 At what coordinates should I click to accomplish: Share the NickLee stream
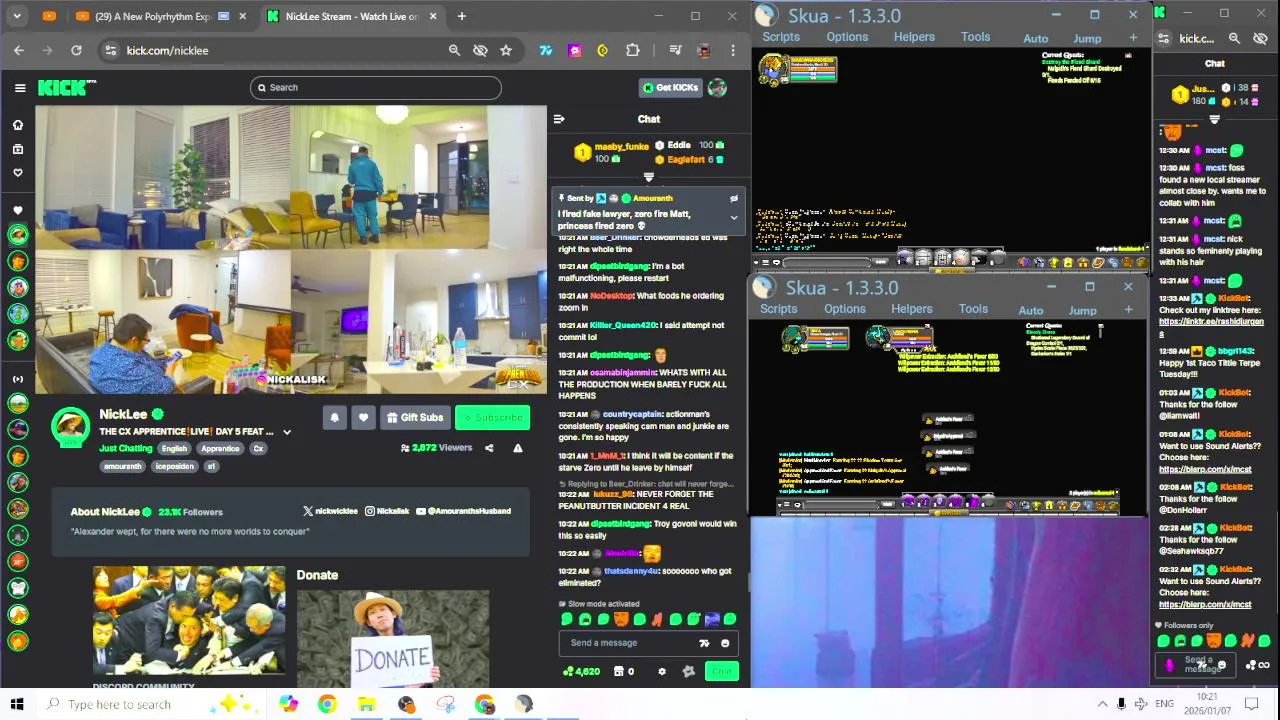489,448
